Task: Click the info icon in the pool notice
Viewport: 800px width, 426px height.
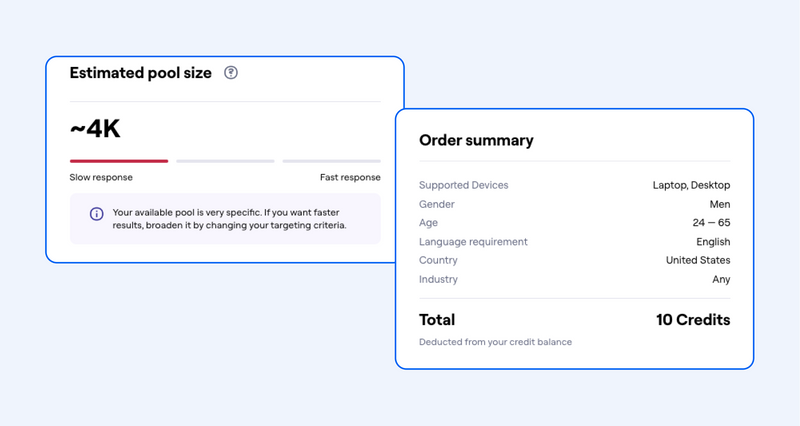Action: coord(96,214)
